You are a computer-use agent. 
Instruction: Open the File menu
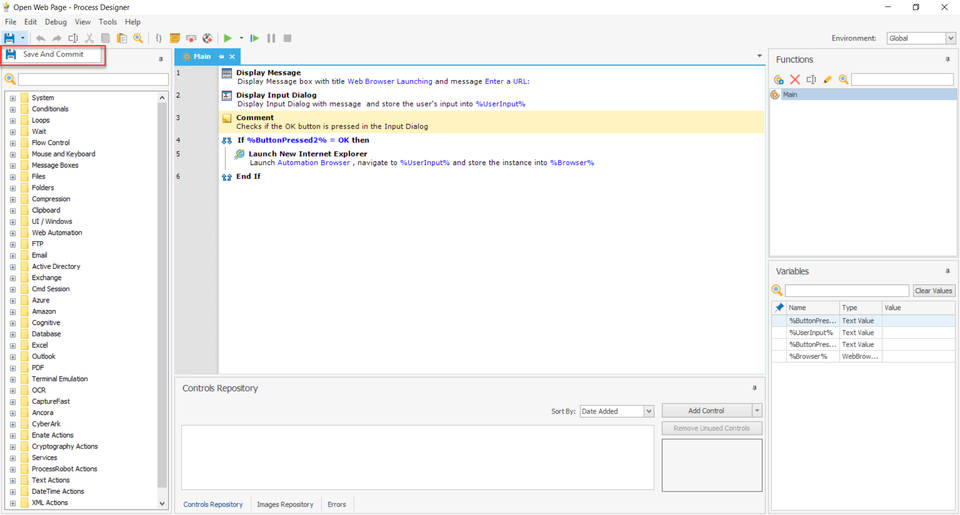pyautogui.click(x=10, y=22)
